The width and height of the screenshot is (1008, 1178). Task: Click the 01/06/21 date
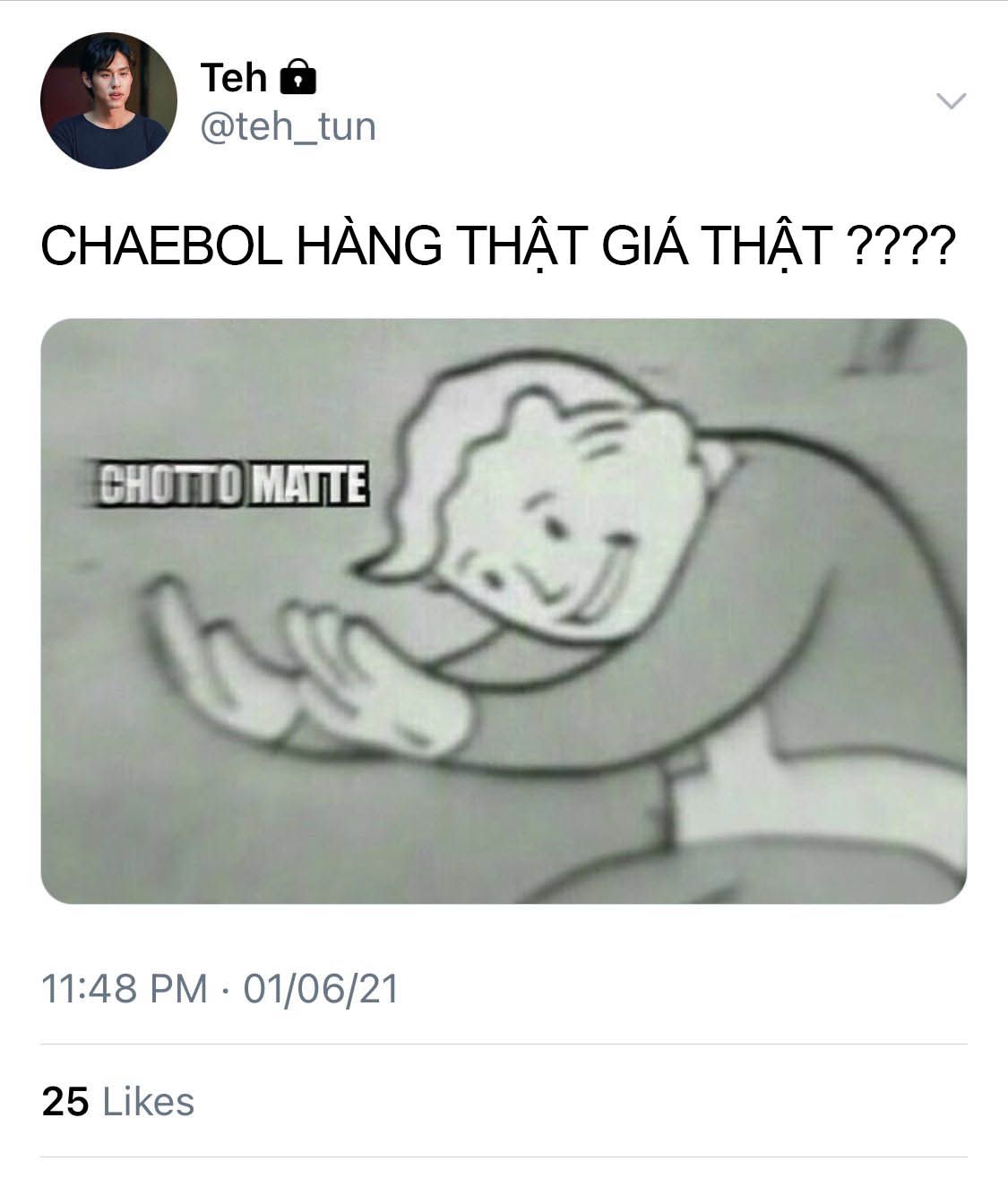[x=321, y=990]
